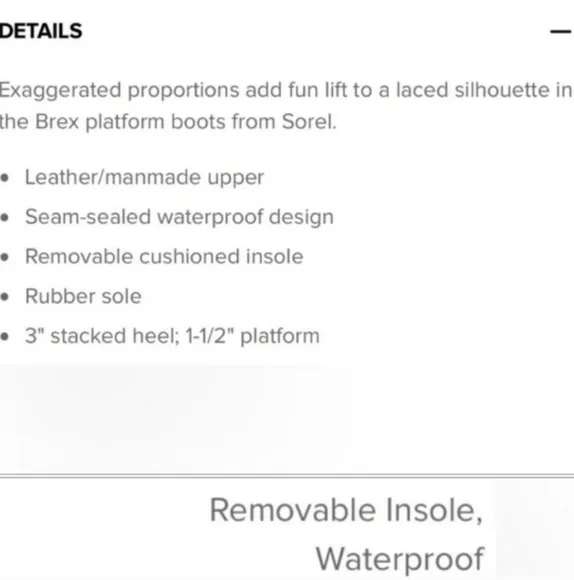The height and width of the screenshot is (580, 574).
Task: Click the bullet beside Removable cushioned insole
Action: pos(5,257)
